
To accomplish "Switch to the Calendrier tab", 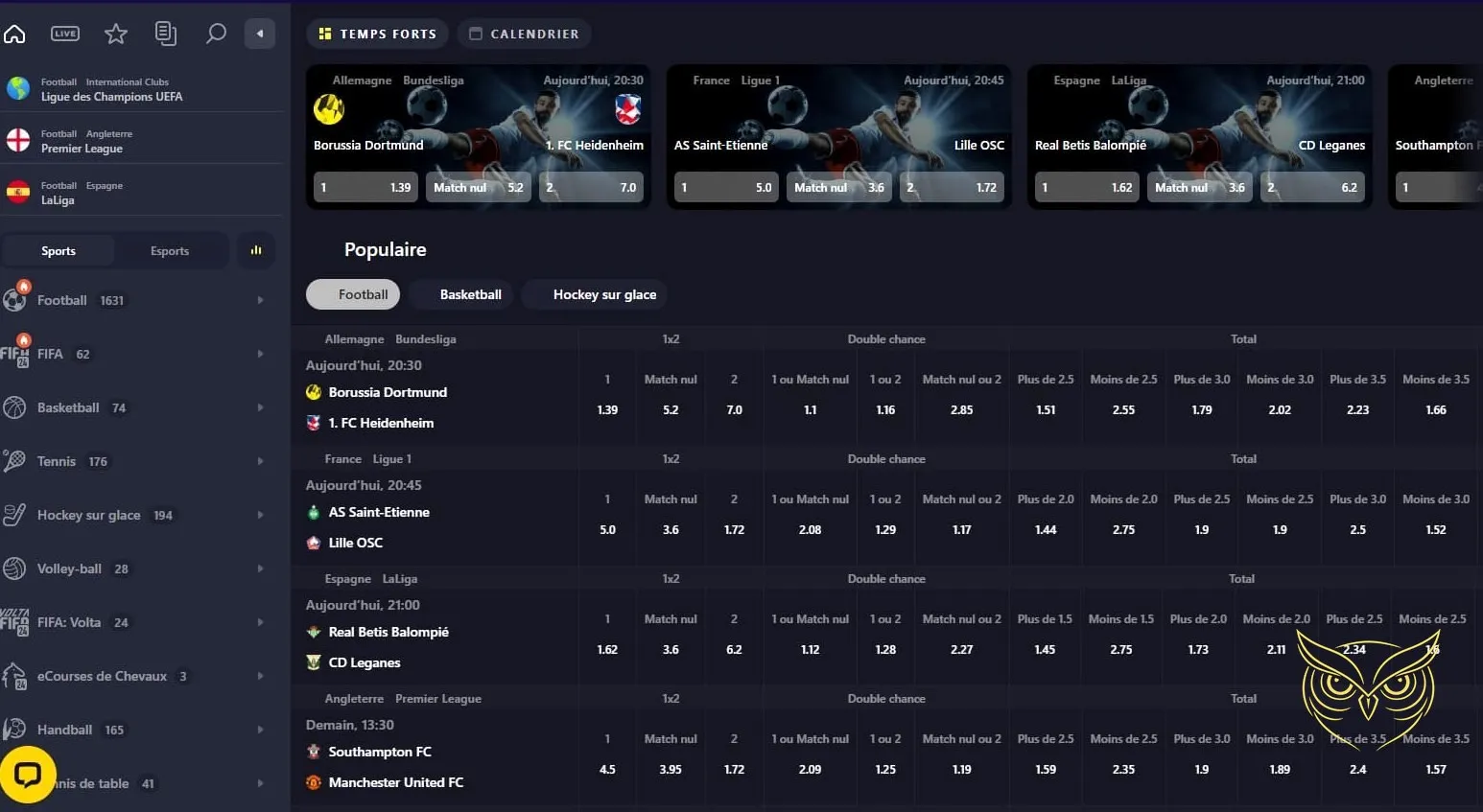I will 525,34.
